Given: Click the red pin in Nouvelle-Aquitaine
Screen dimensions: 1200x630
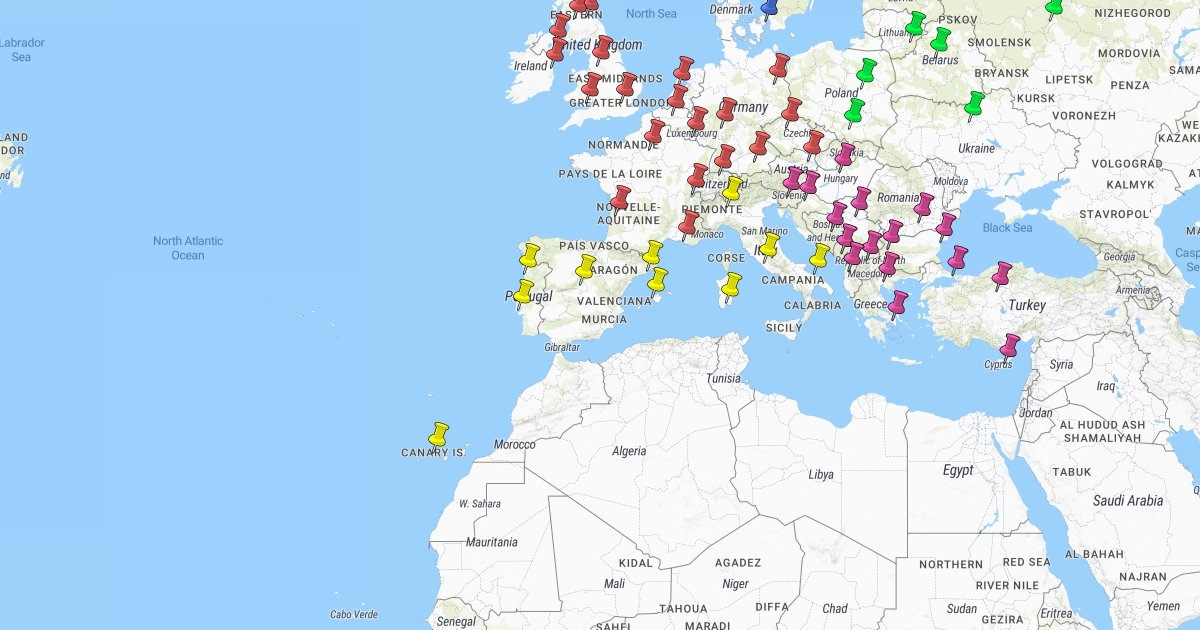Looking at the screenshot, I should pos(621,198).
